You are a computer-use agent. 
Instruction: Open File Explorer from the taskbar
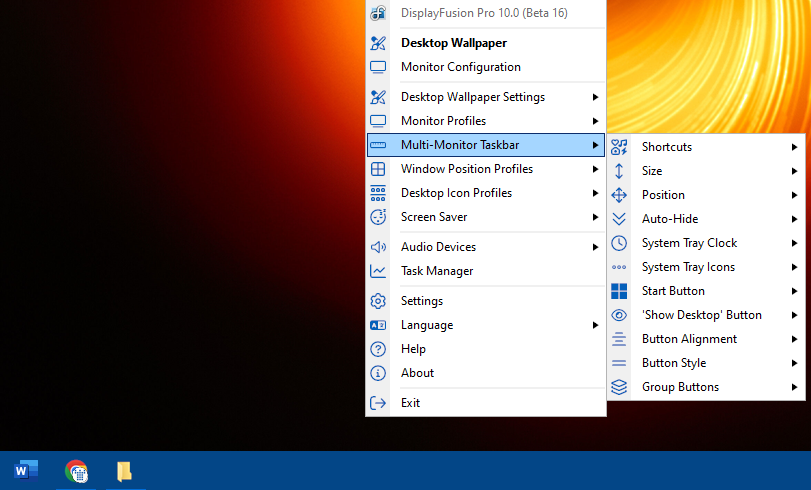[124, 471]
